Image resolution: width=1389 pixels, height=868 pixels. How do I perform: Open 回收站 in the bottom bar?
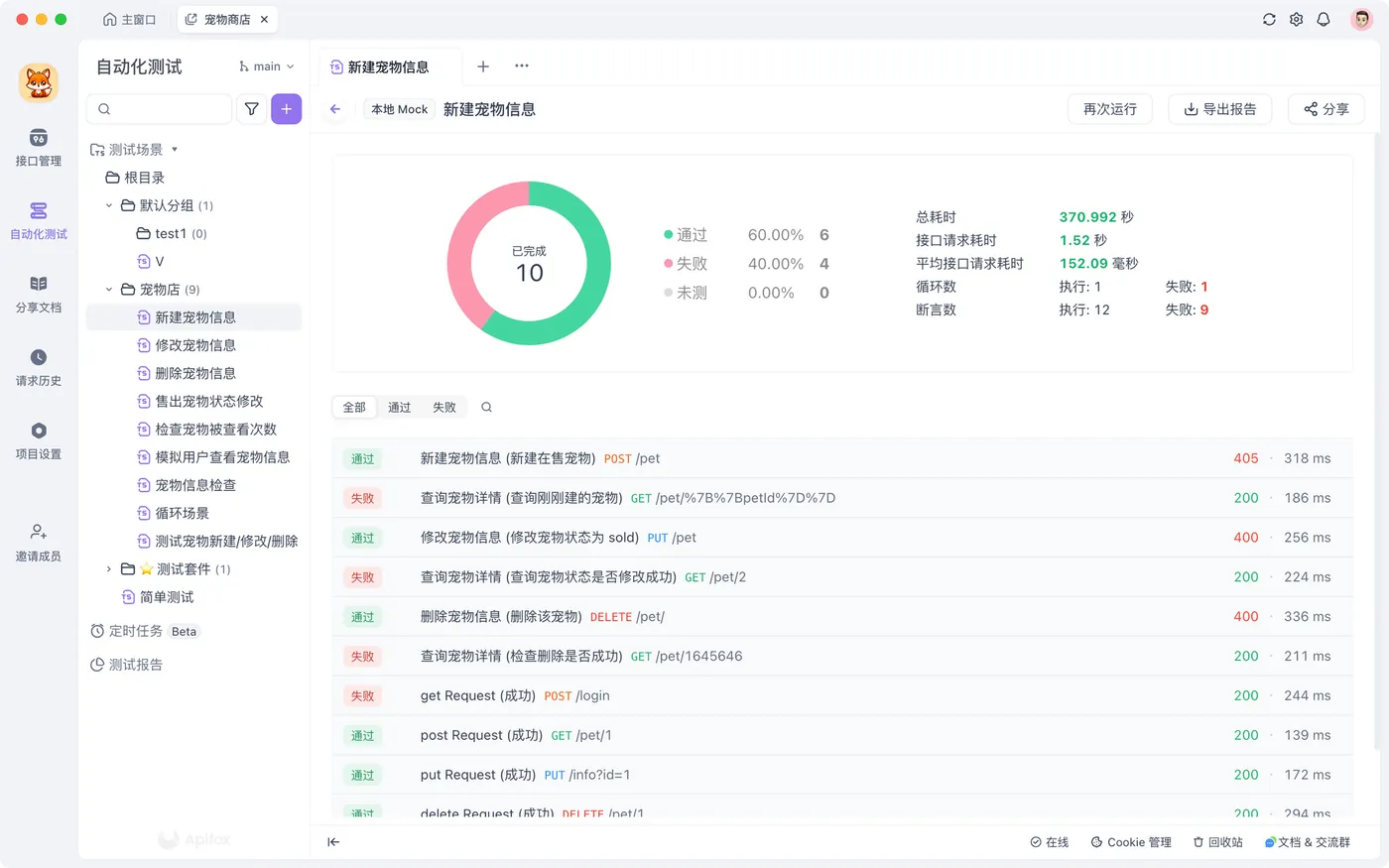(1217, 842)
